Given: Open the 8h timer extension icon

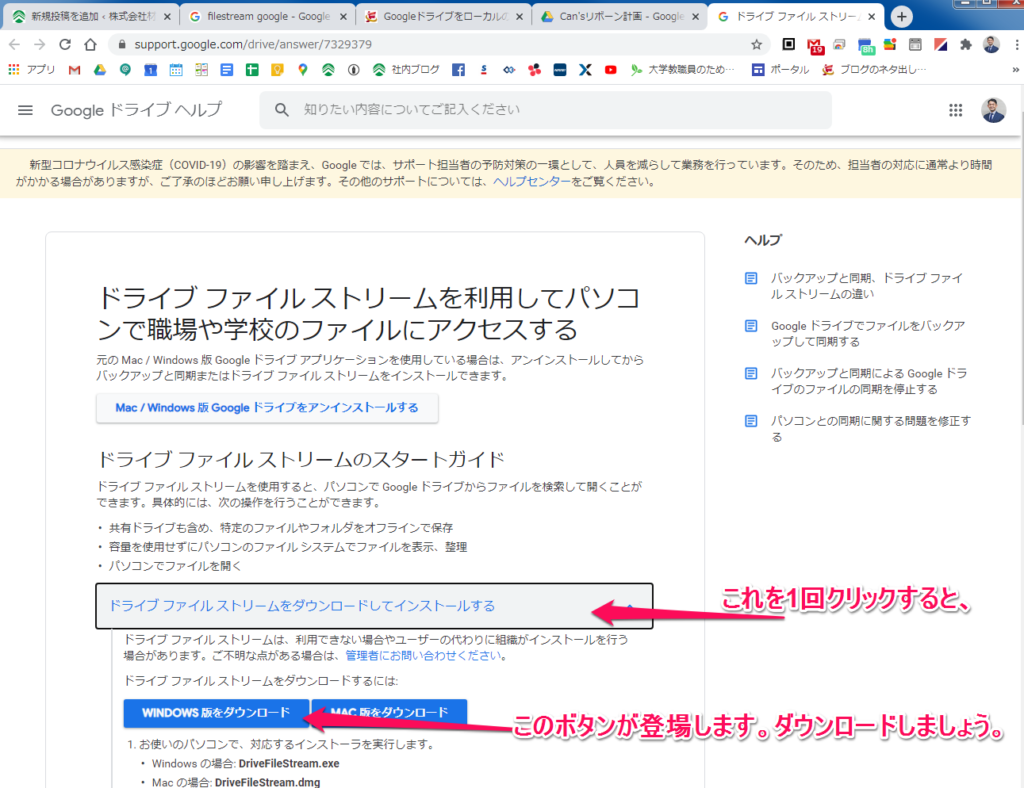Looking at the screenshot, I should [x=865, y=46].
